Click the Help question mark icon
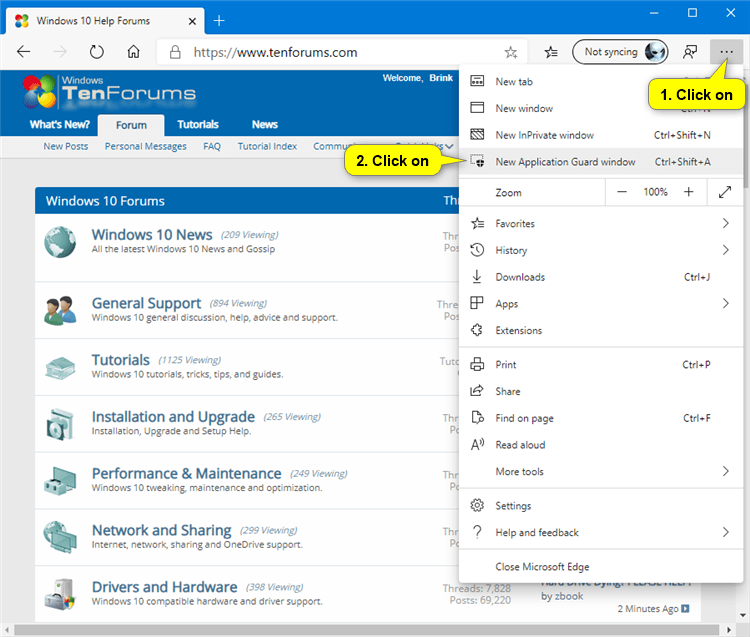 (477, 532)
